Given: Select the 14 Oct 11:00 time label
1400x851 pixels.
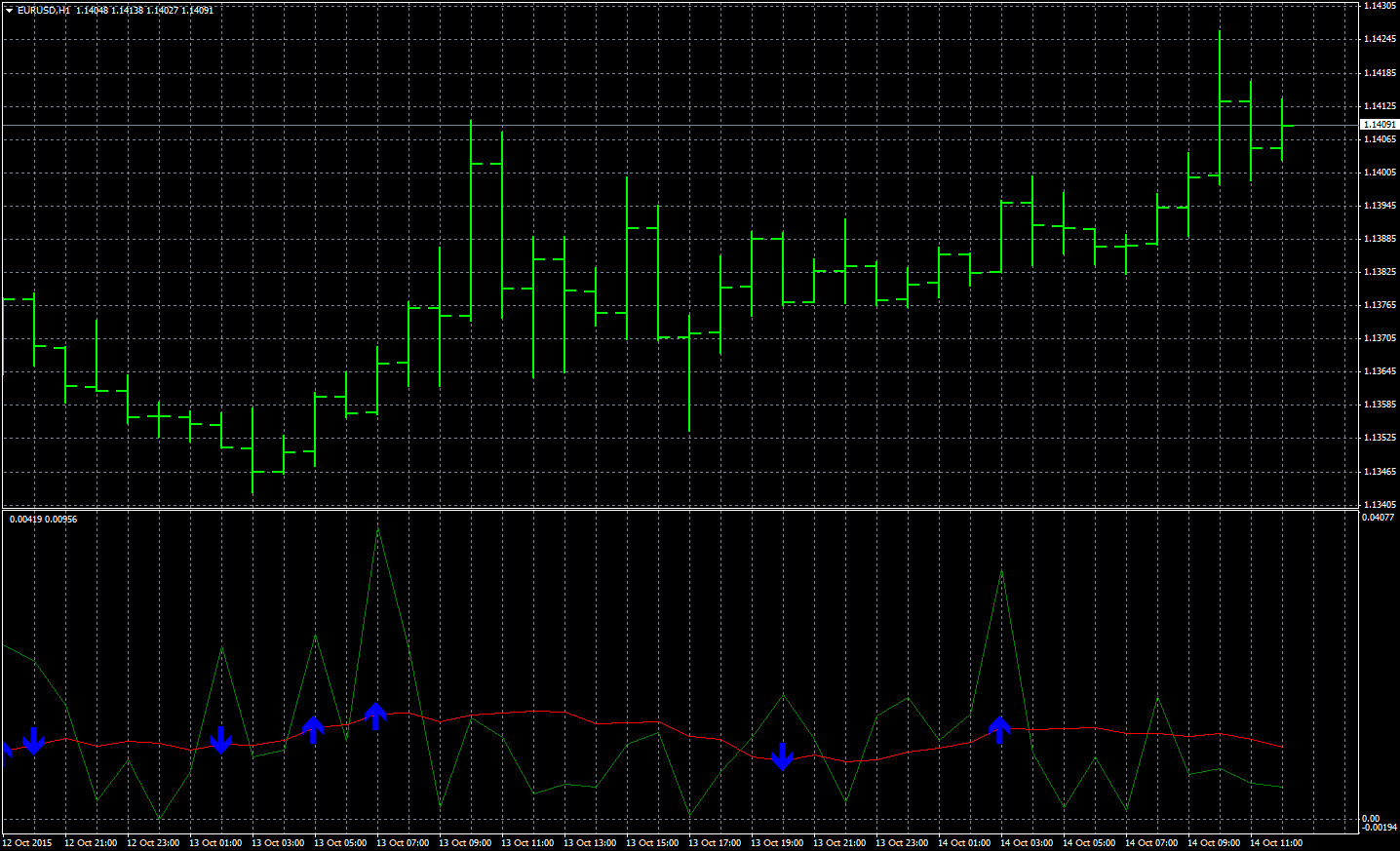Looking at the screenshot, I should pos(1276,843).
